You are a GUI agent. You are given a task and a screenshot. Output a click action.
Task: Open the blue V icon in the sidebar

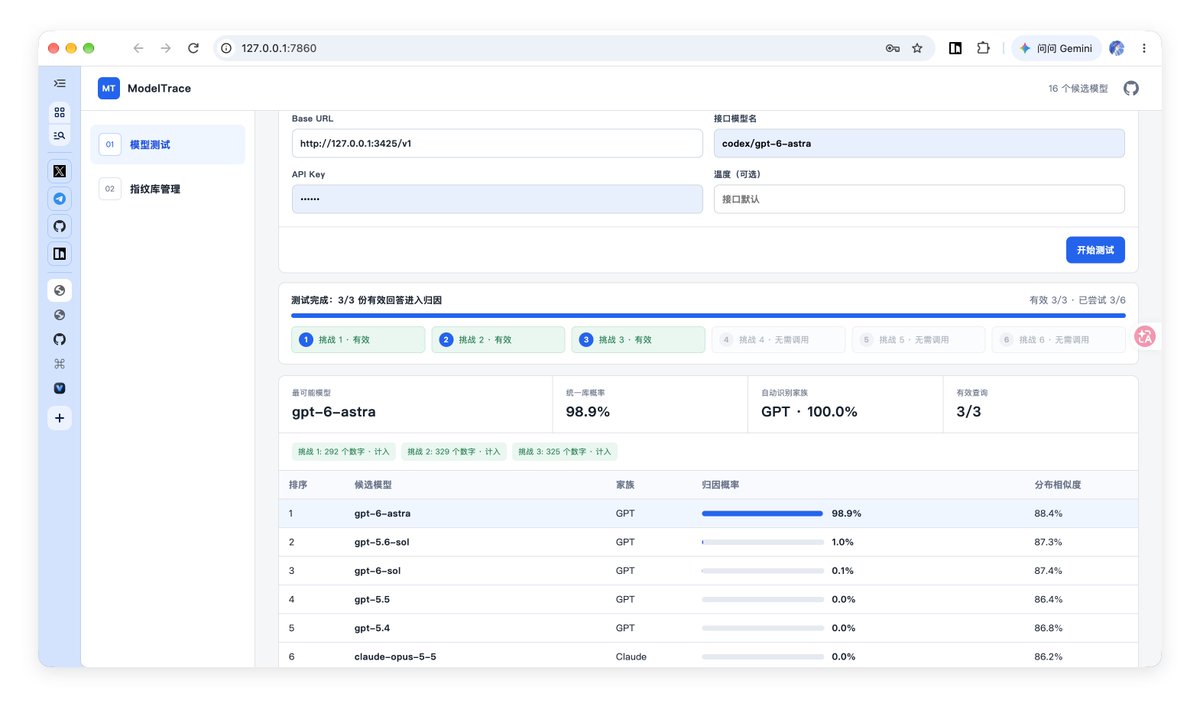(x=60, y=388)
